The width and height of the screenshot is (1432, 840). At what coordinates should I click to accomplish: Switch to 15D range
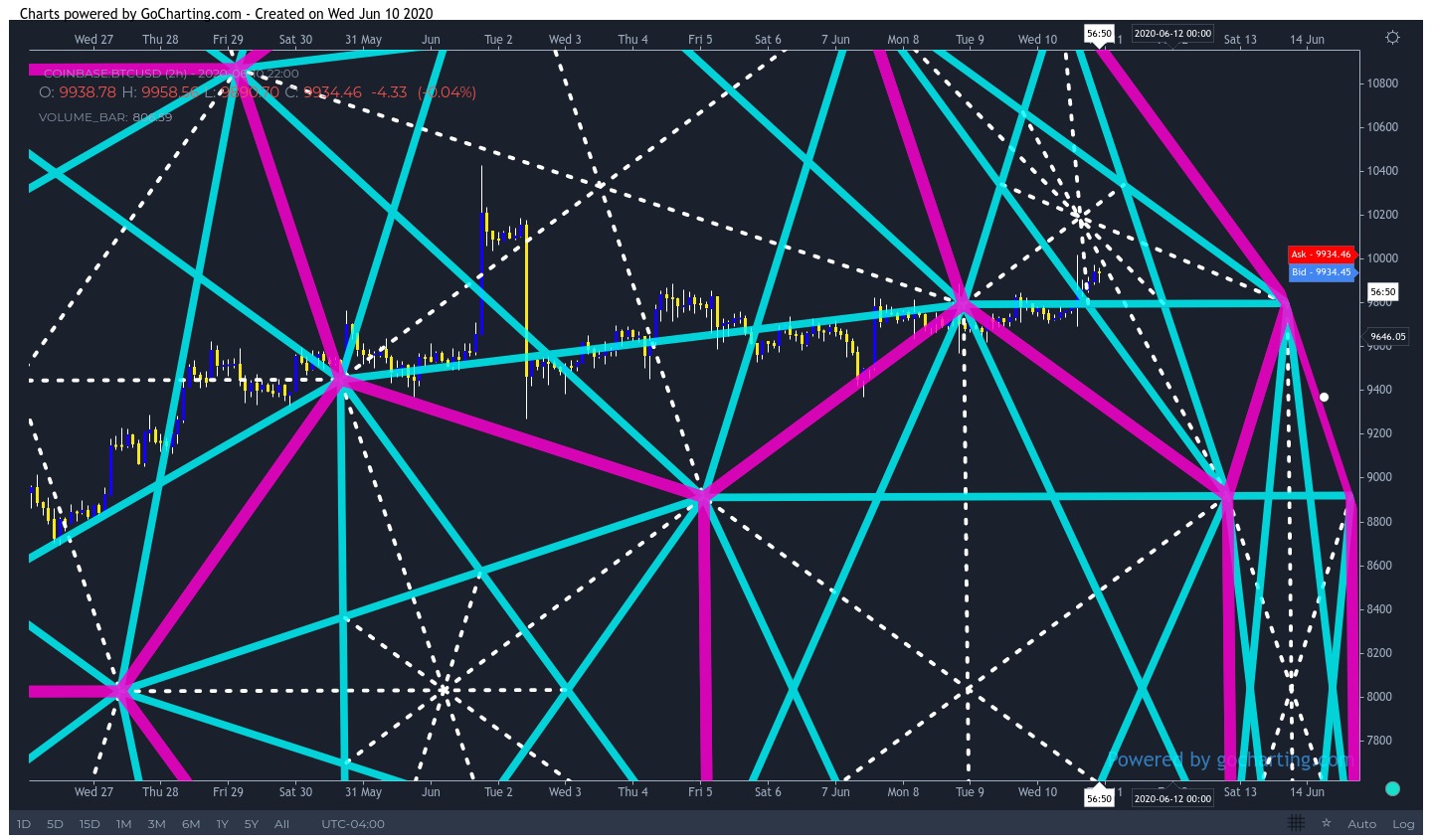point(89,824)
